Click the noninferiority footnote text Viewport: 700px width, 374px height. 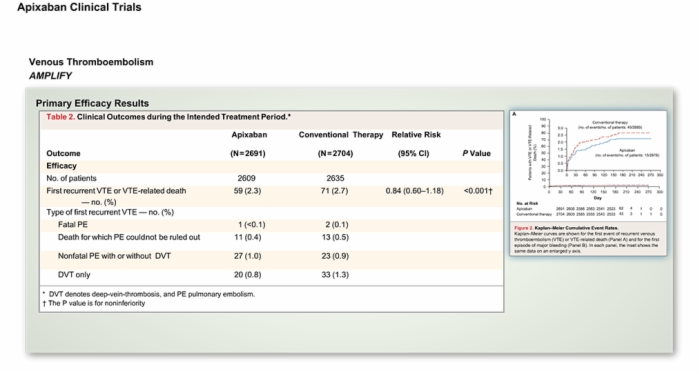pos(94,303)
